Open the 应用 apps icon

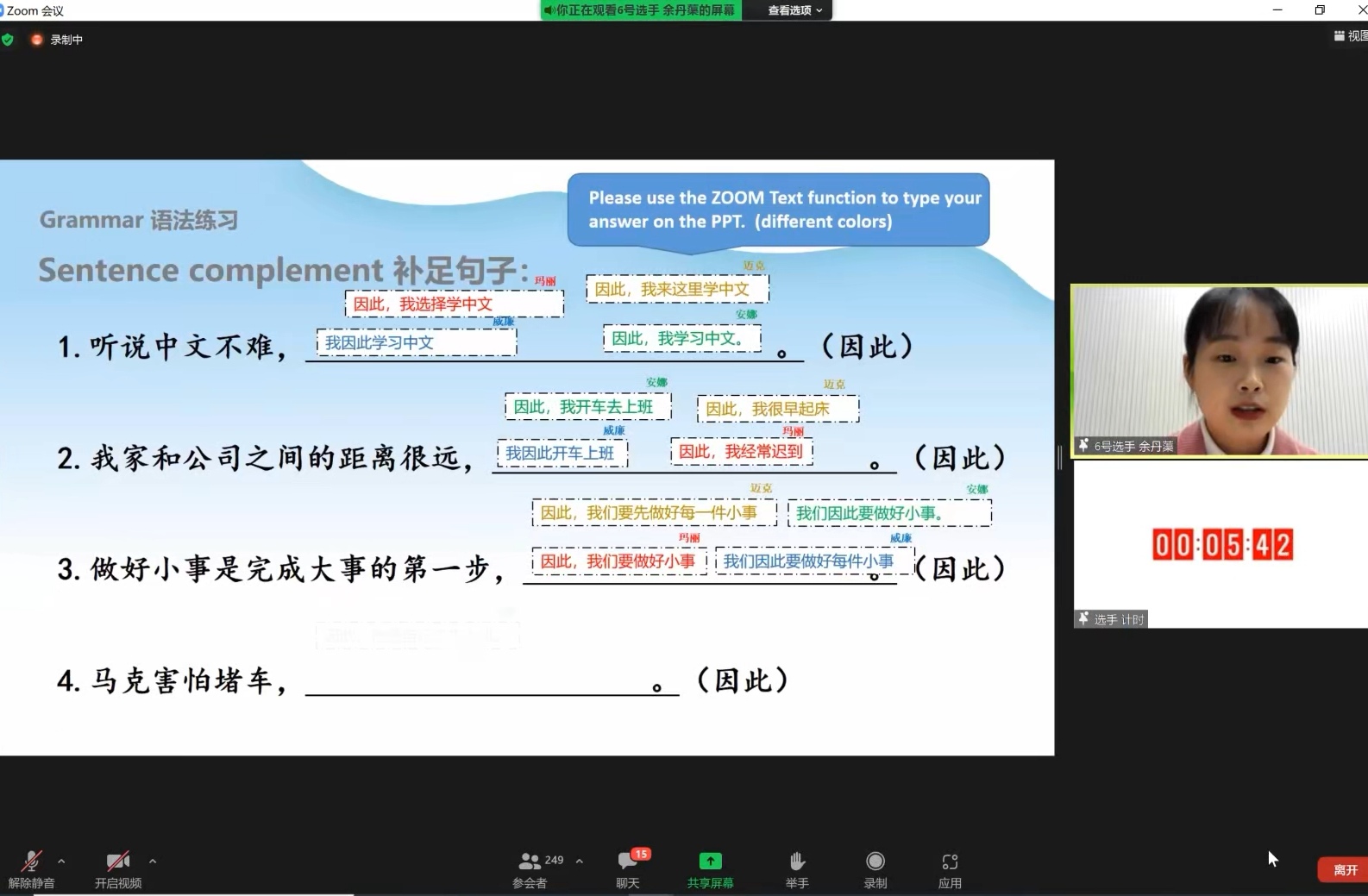[x=950, y=862]
